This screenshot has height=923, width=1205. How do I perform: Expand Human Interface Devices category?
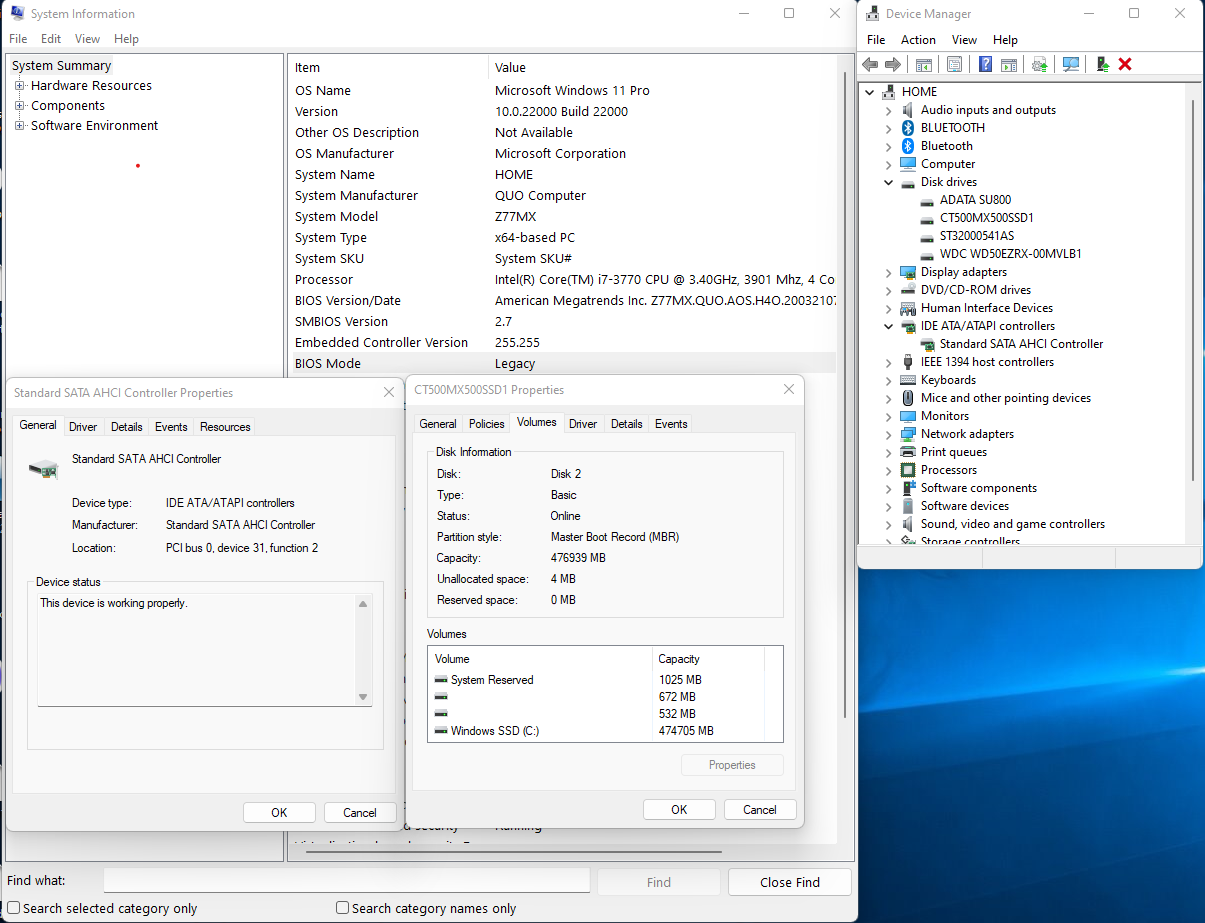pyautogui.click(x=888, y=308)
